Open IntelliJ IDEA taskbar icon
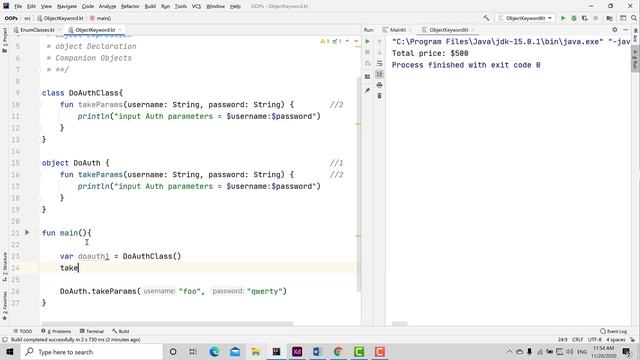Viewport: 640px width, 360px height. click(x=276, y=352)
